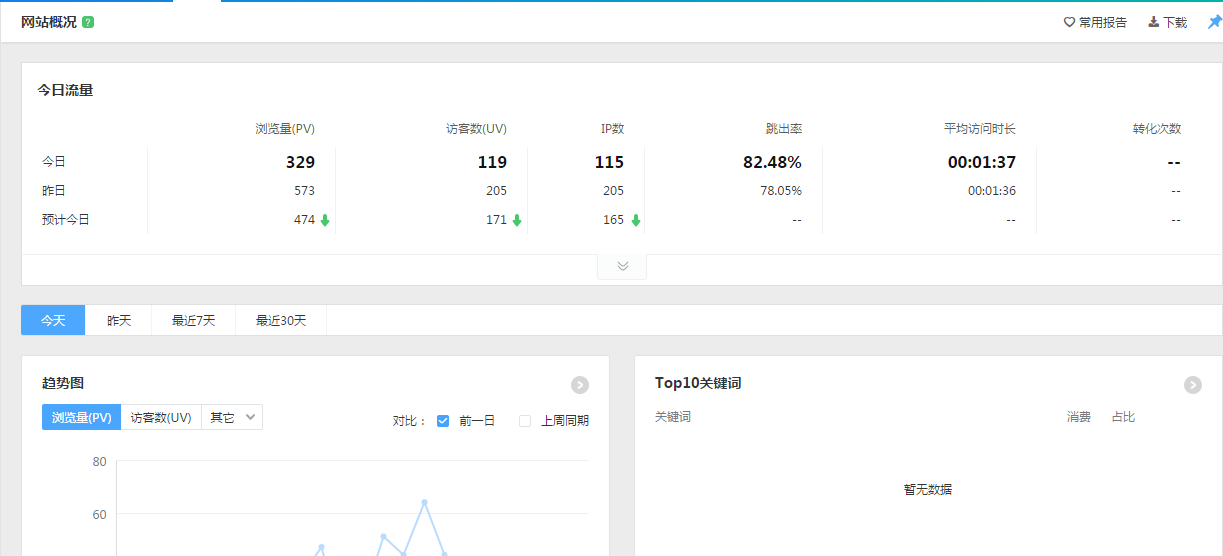Image resolution: width=1223 pixels, height=556 pixels.
Task: Click the IP数 column header
Action: click(x=612, y=129)
